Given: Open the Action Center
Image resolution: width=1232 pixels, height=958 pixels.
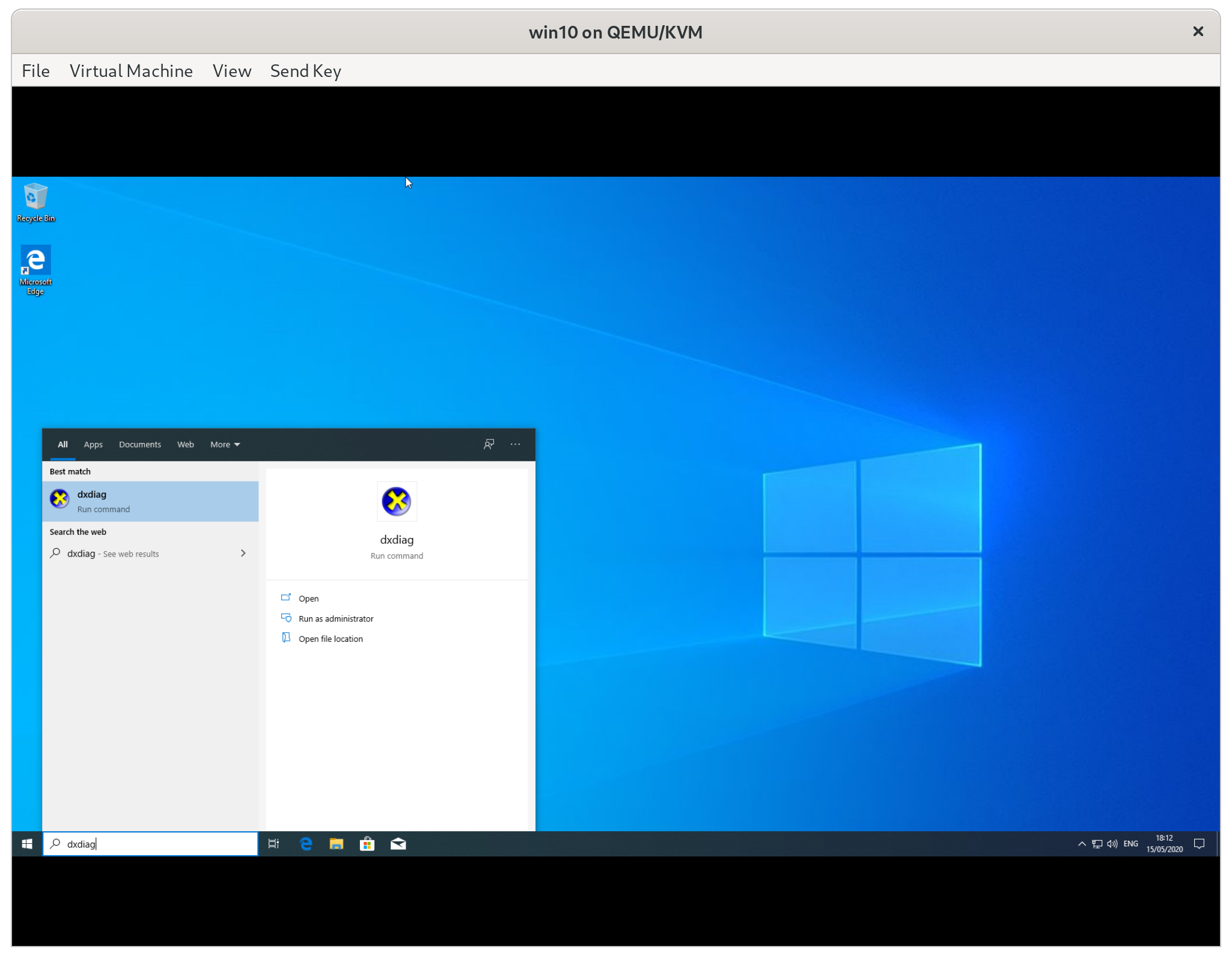Looking at the screenshot, I should point(1200,843).
